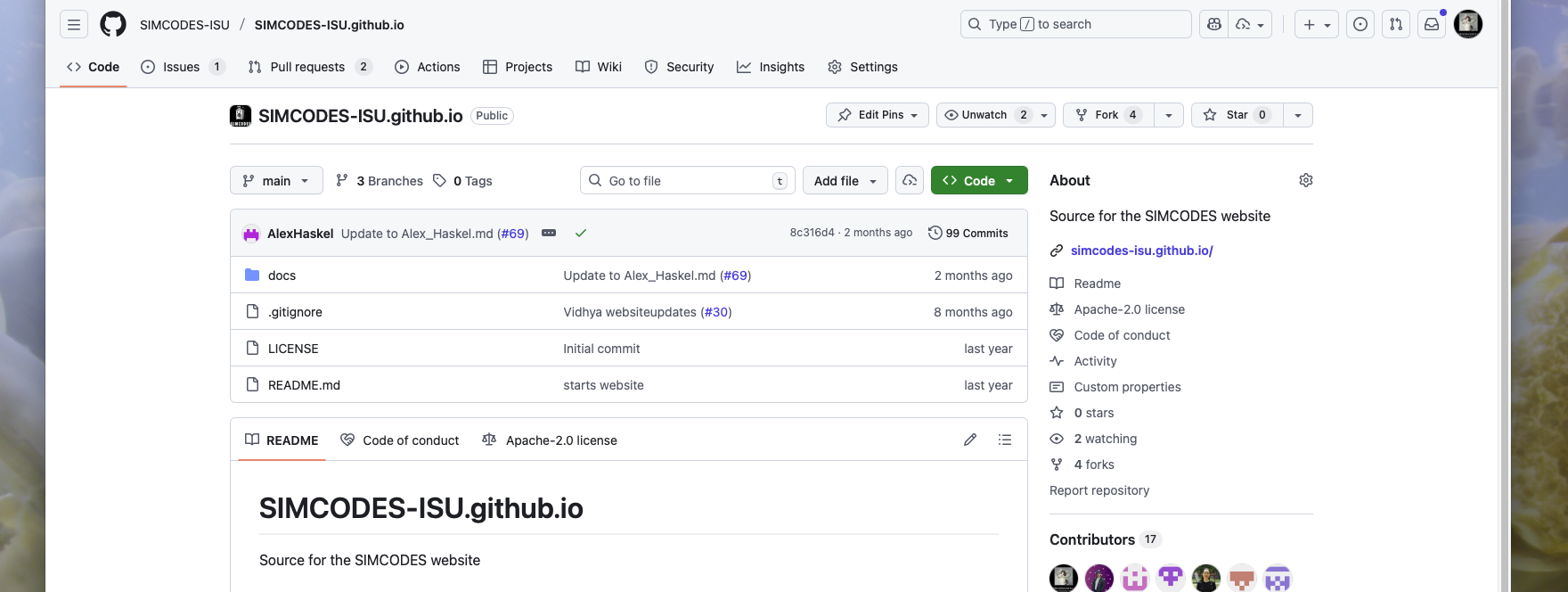Open notifications inbox icon
This screenshot has width=1568, height=592.
click(1431, 24)
